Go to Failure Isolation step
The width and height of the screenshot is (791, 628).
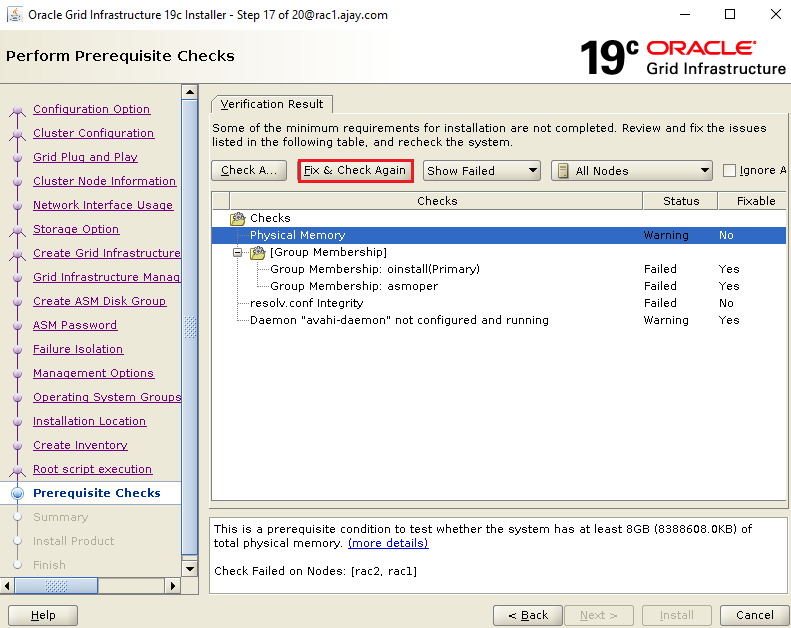coord(78,349)
